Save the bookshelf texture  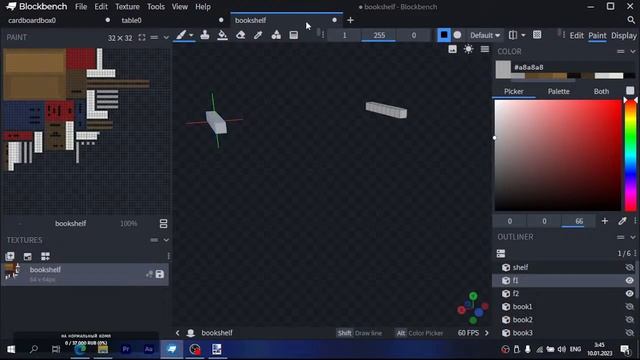click(x=160, y=274)
